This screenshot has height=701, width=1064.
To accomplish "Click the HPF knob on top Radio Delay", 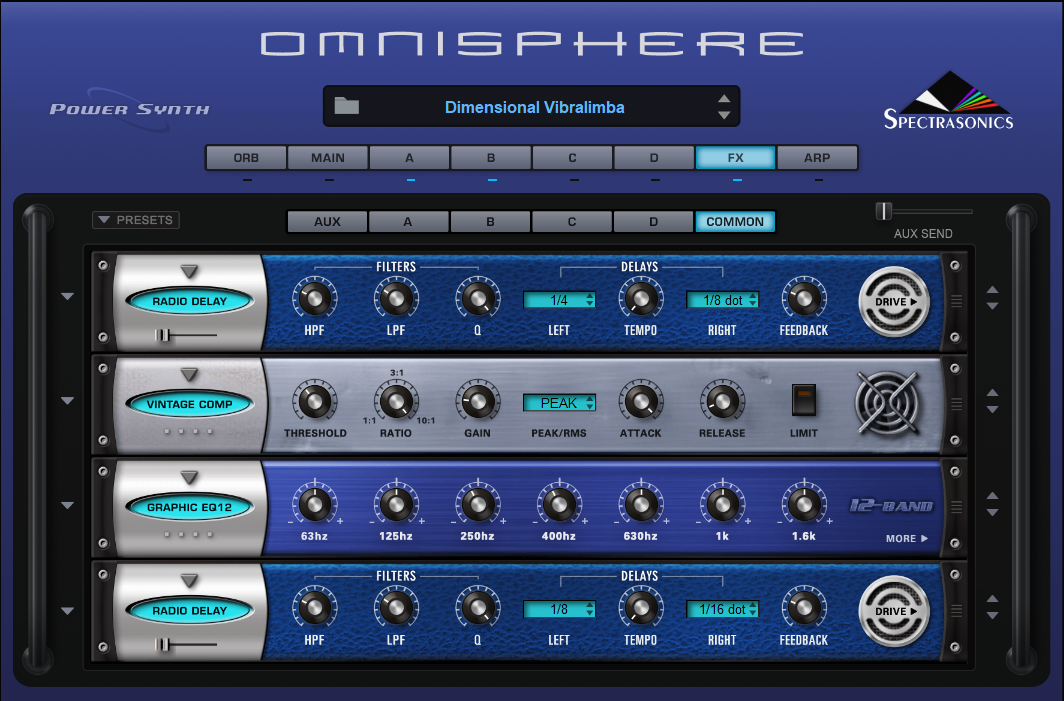I will pyautogui.click(x=314, y=298).
